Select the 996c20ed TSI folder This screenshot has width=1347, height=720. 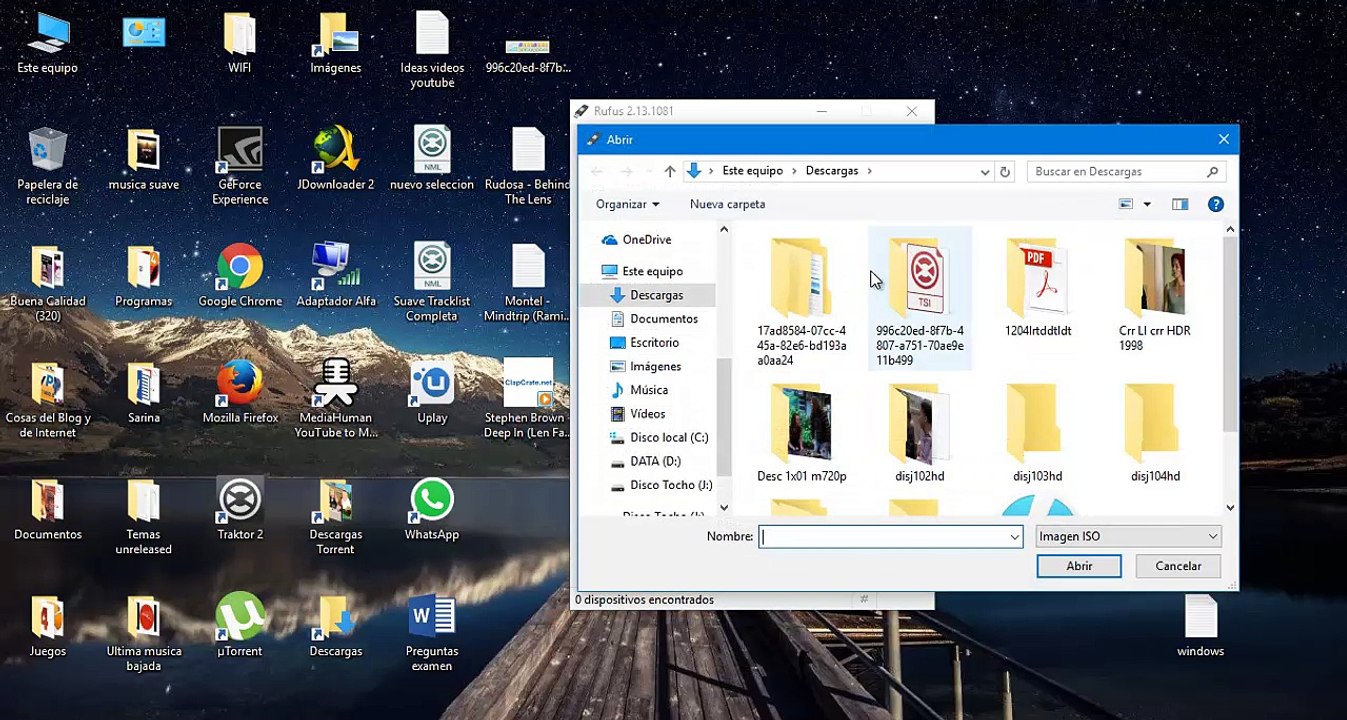920,298
